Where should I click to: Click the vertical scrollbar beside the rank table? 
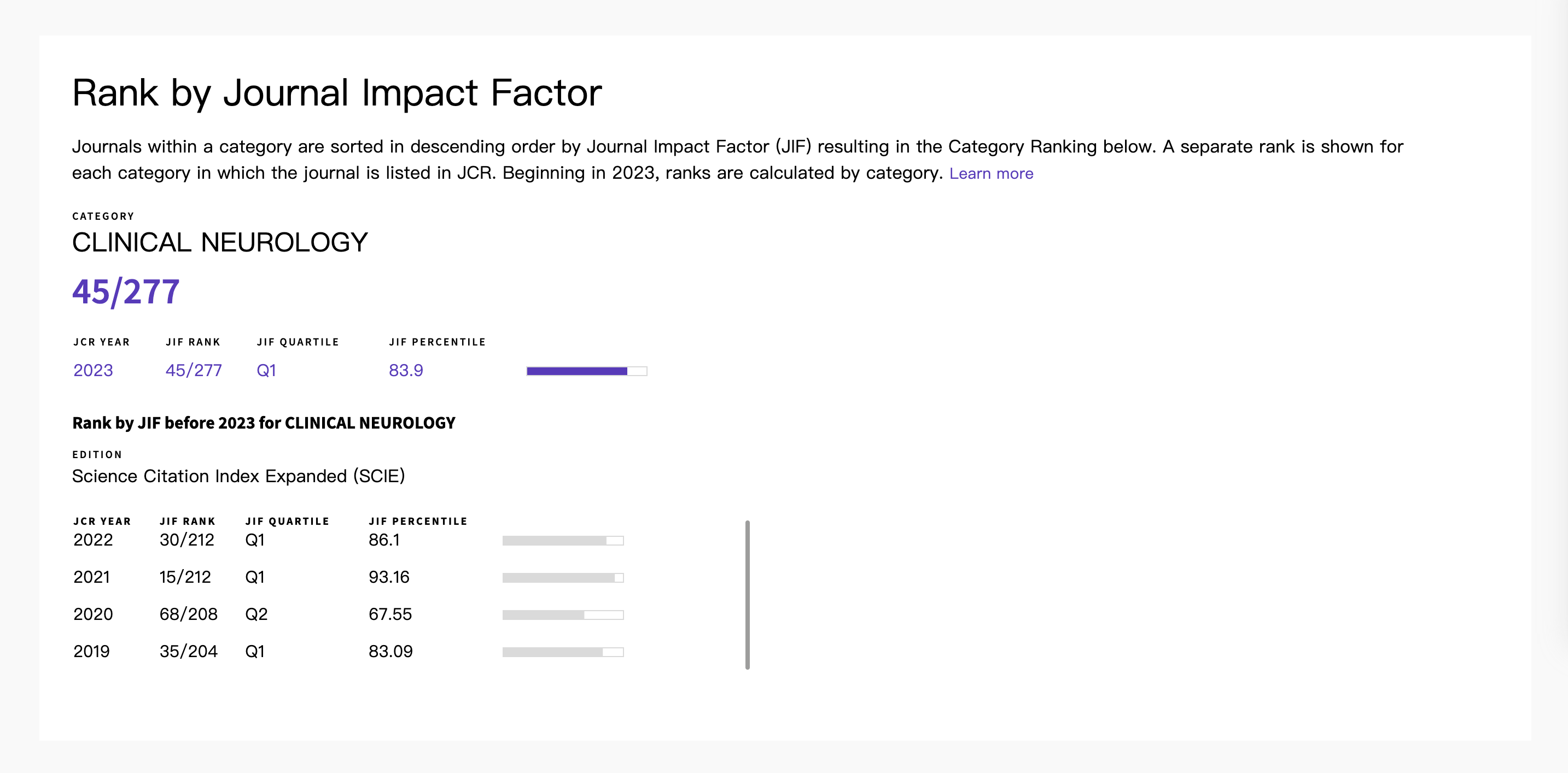pos(748,595)
